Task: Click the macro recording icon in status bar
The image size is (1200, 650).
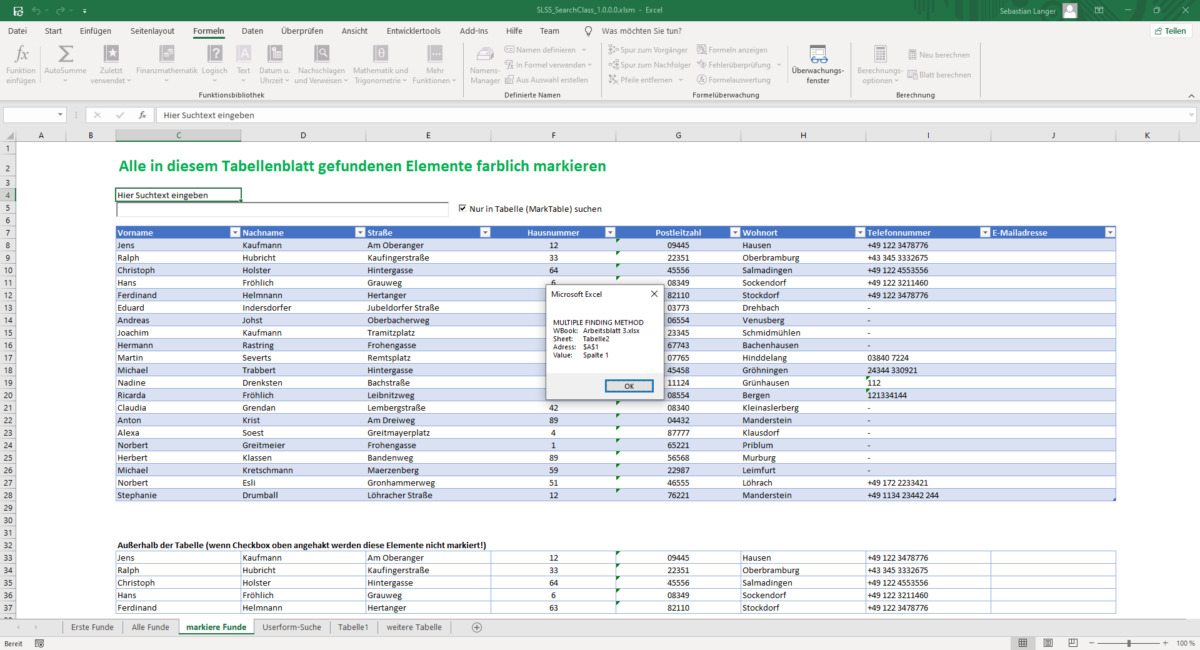Action: tap(39, 643)
